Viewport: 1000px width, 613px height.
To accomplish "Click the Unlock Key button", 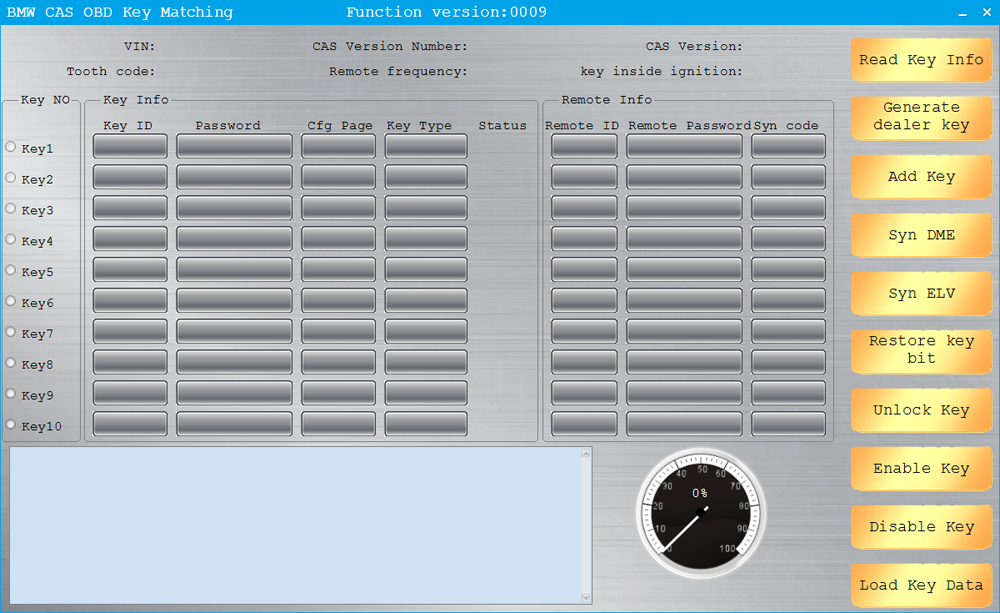I will (921, 410).
